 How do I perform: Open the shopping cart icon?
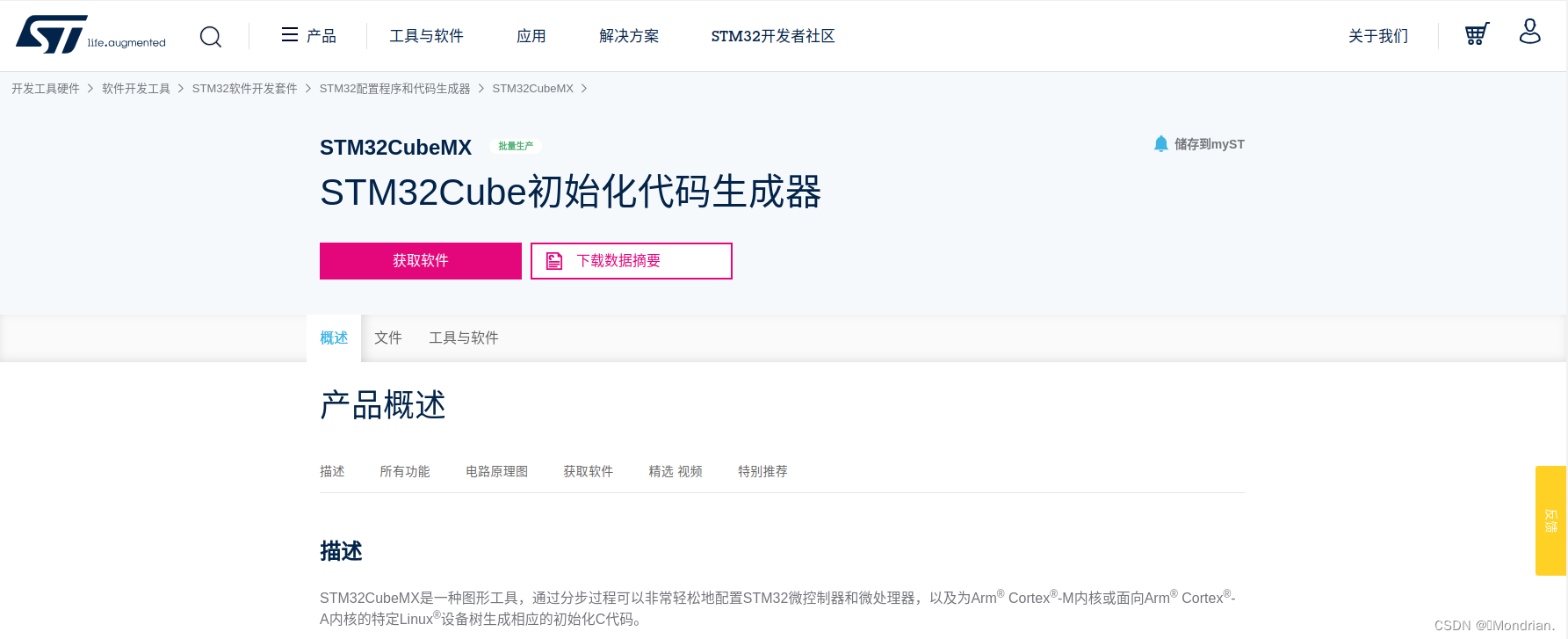click(x=1478, y=33)
